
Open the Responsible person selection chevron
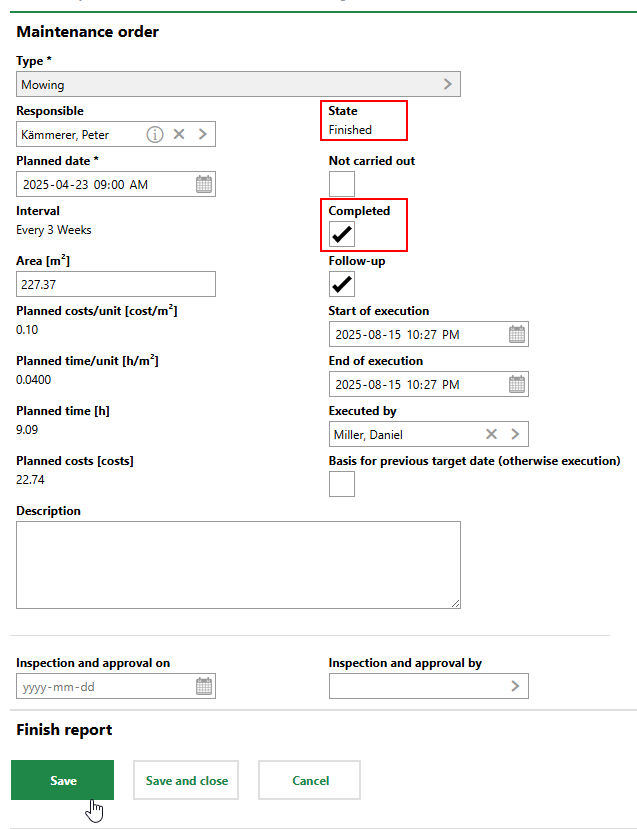click(202, 134)
